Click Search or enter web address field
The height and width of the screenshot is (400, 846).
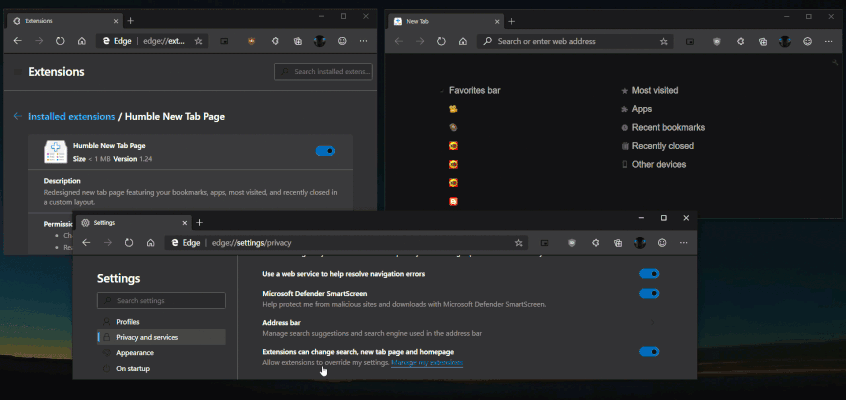point(575,41)
